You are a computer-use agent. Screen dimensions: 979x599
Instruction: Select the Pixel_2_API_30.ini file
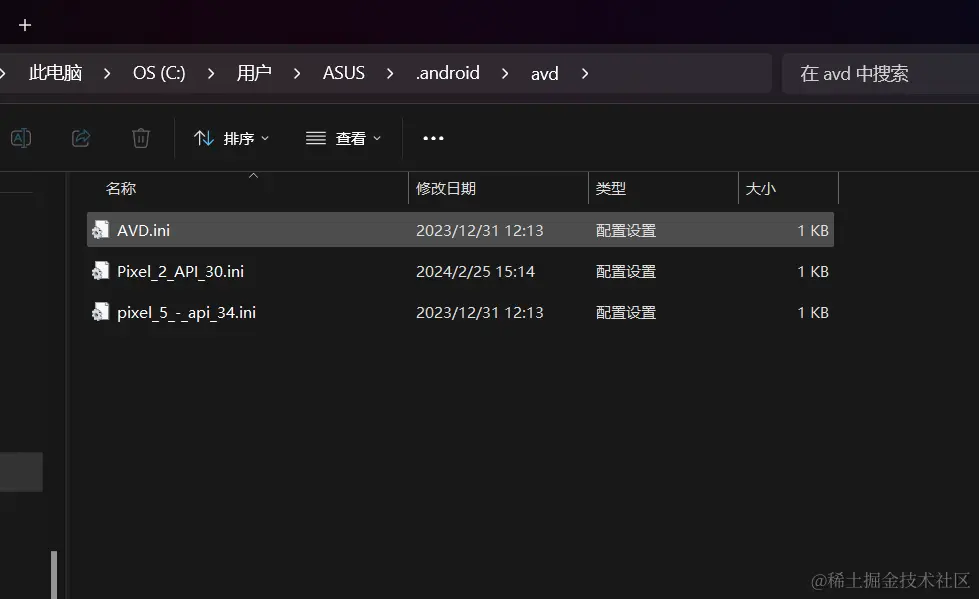point(460,271)
